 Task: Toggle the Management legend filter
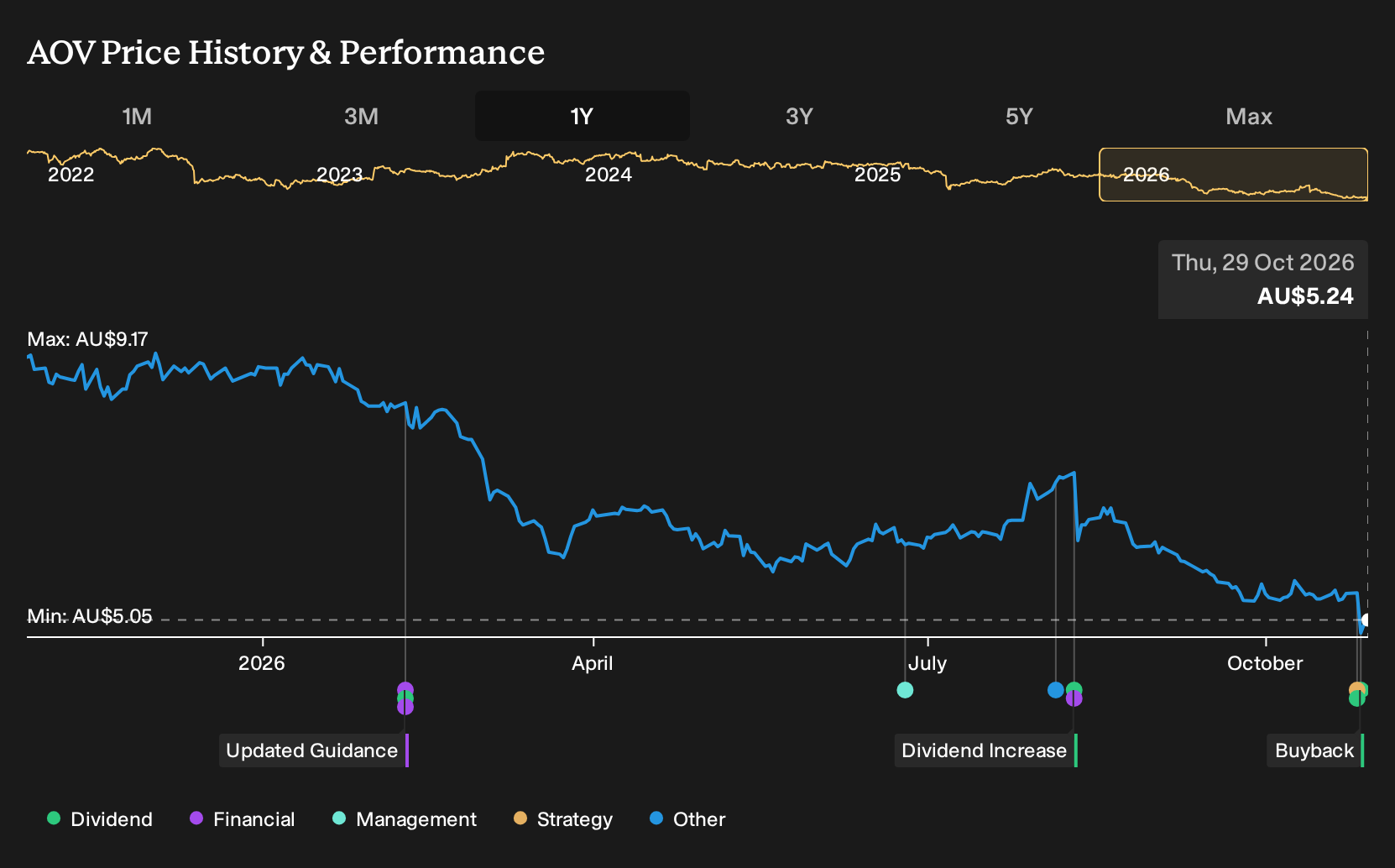[x=405, y=819]
